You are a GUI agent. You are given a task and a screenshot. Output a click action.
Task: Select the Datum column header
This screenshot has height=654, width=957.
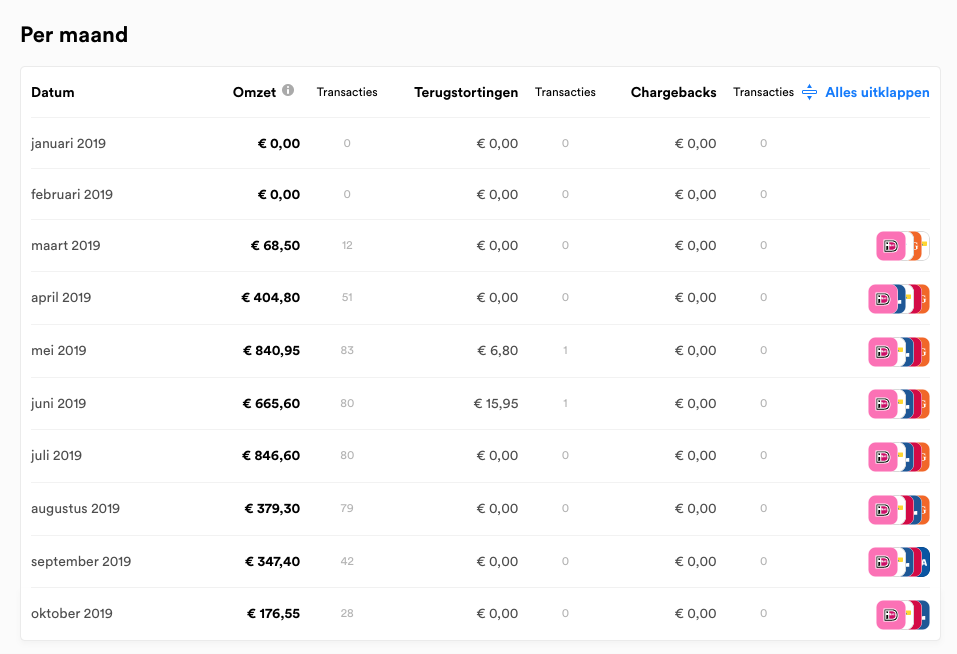tap(52, 92)
